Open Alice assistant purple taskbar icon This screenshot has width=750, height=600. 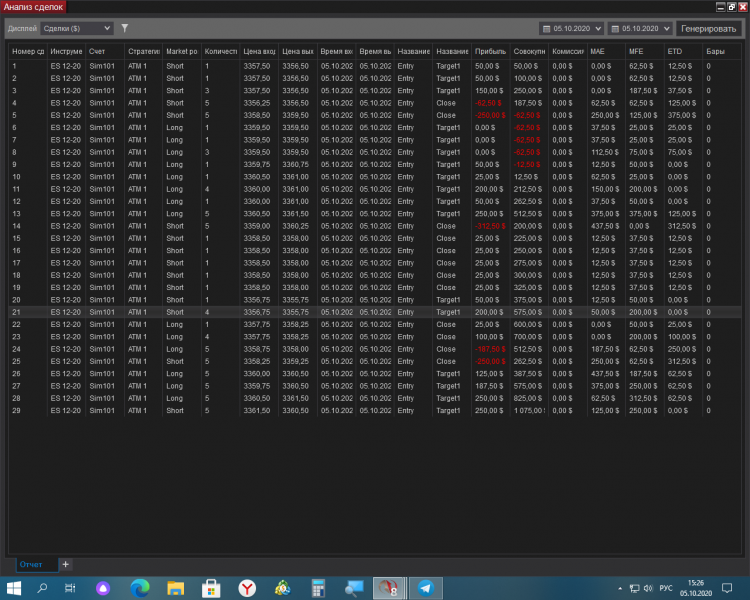click(x=103, y=588)
